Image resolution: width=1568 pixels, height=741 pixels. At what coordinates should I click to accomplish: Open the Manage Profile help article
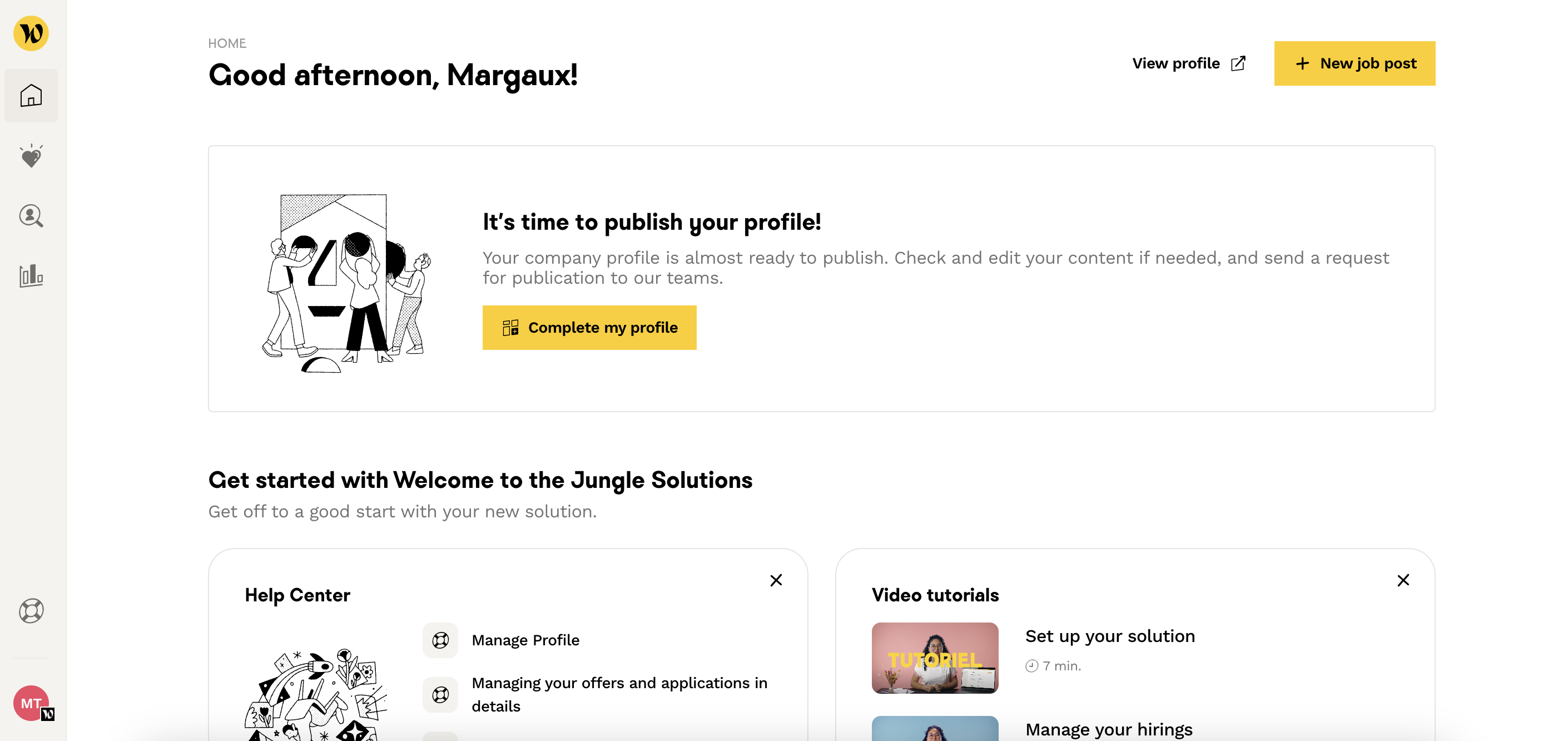525,640
